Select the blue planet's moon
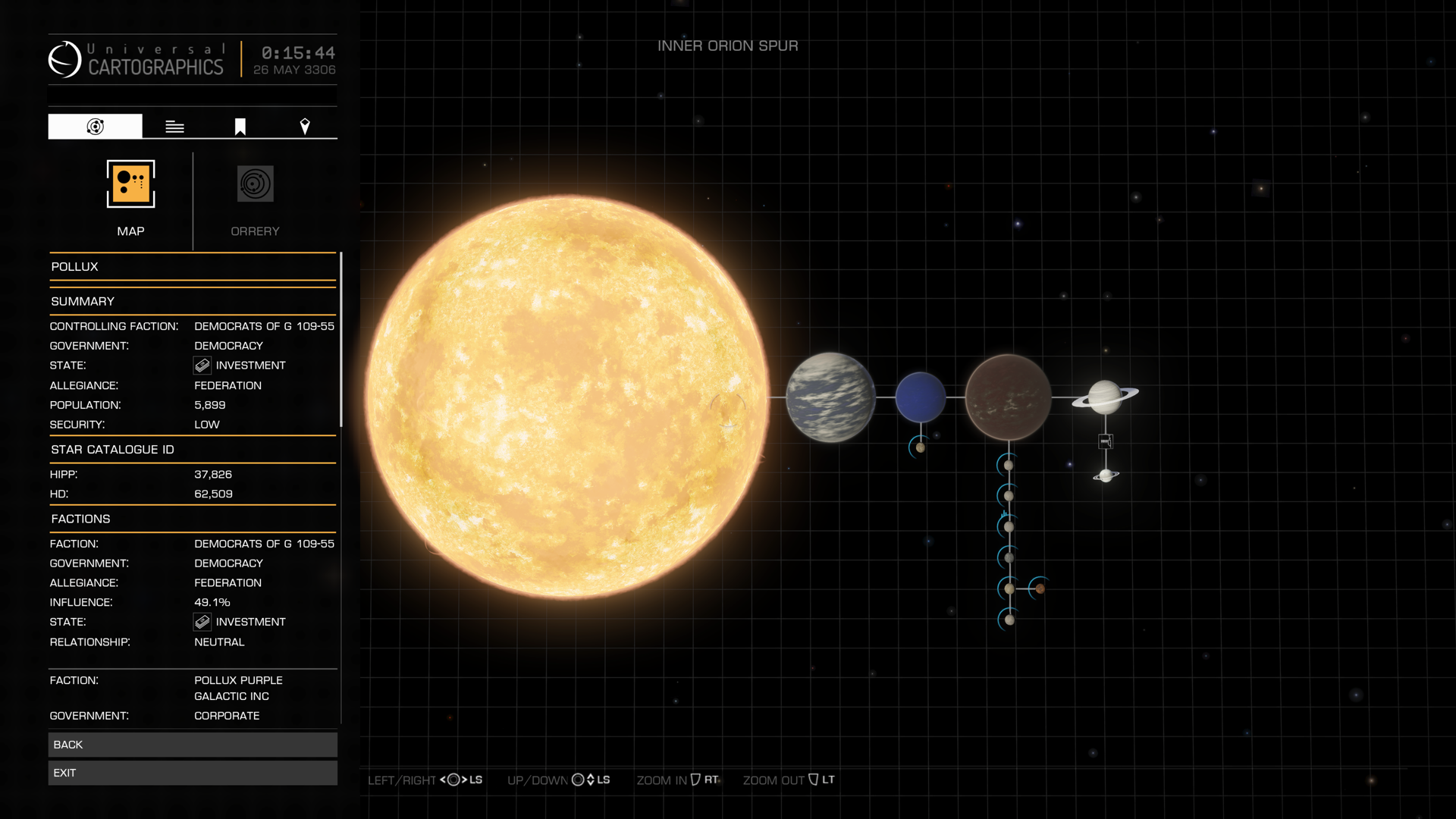This screenshot has height=819, width=1456. click(x=920, y=447)
